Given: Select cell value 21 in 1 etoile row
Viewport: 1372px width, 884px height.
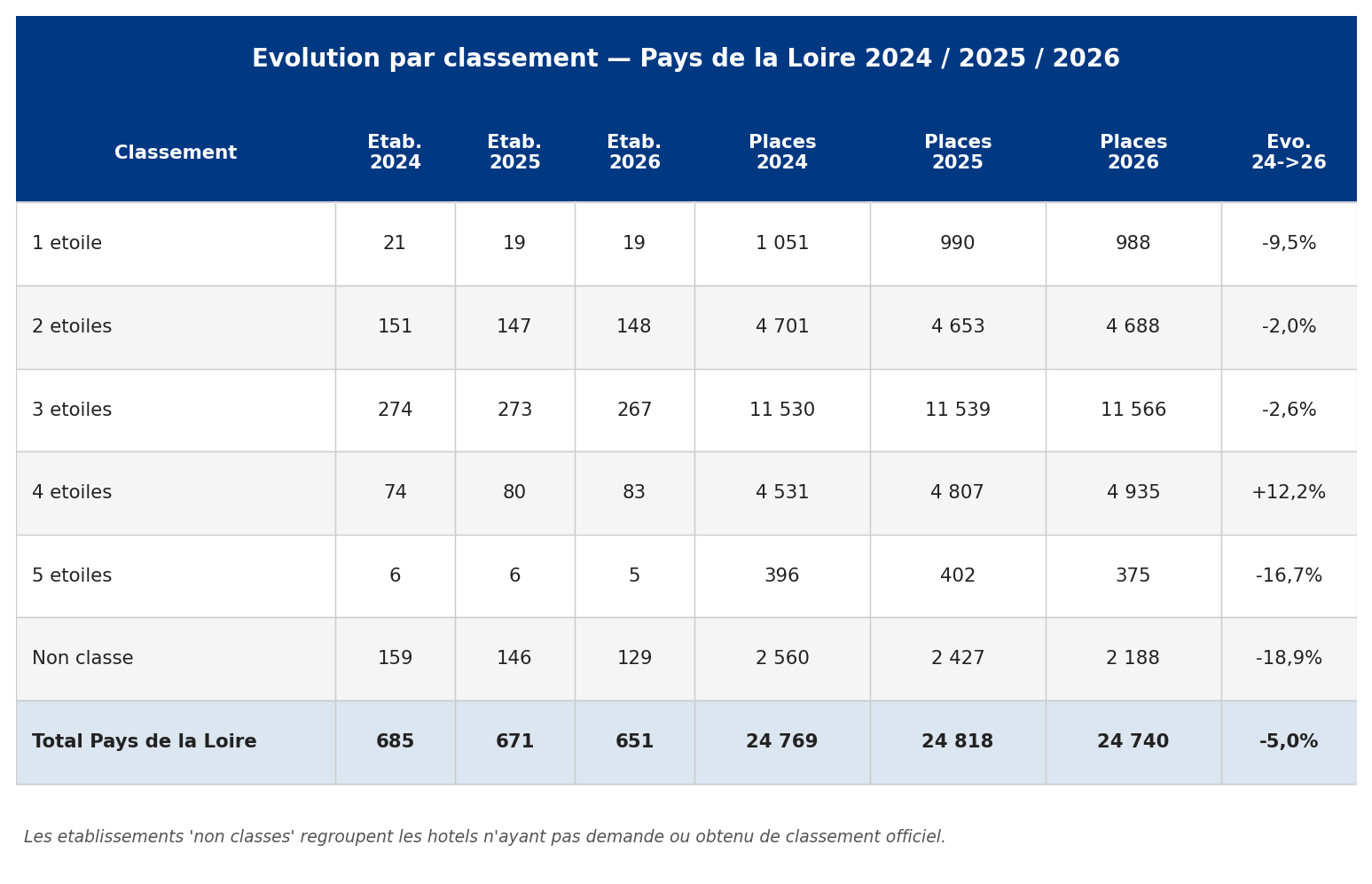Looking at the screenshot, I should [395, 244].
